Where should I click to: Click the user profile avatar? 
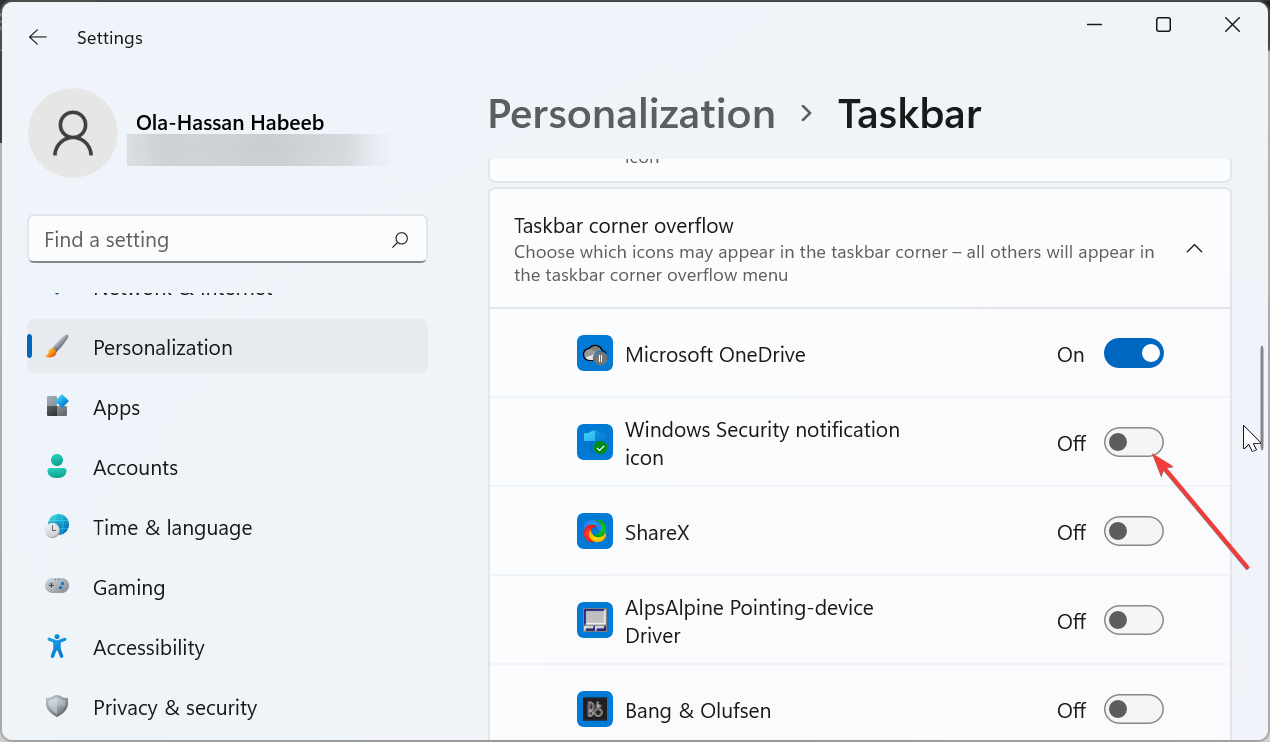[x=74, y=133]
